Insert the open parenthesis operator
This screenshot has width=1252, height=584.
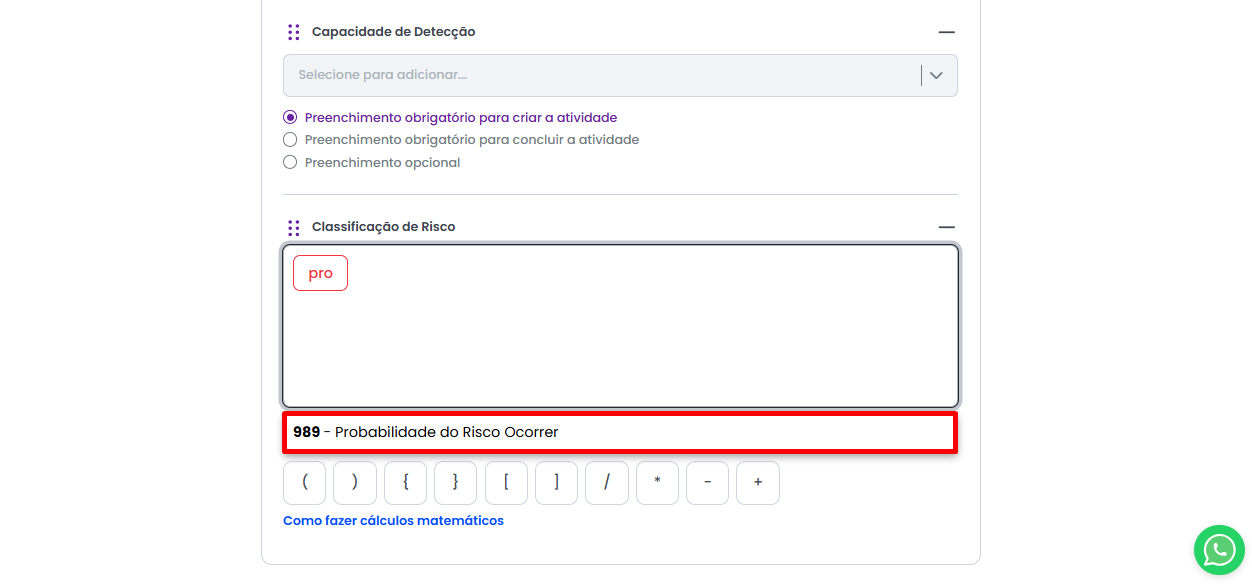[x=305, y=483]
